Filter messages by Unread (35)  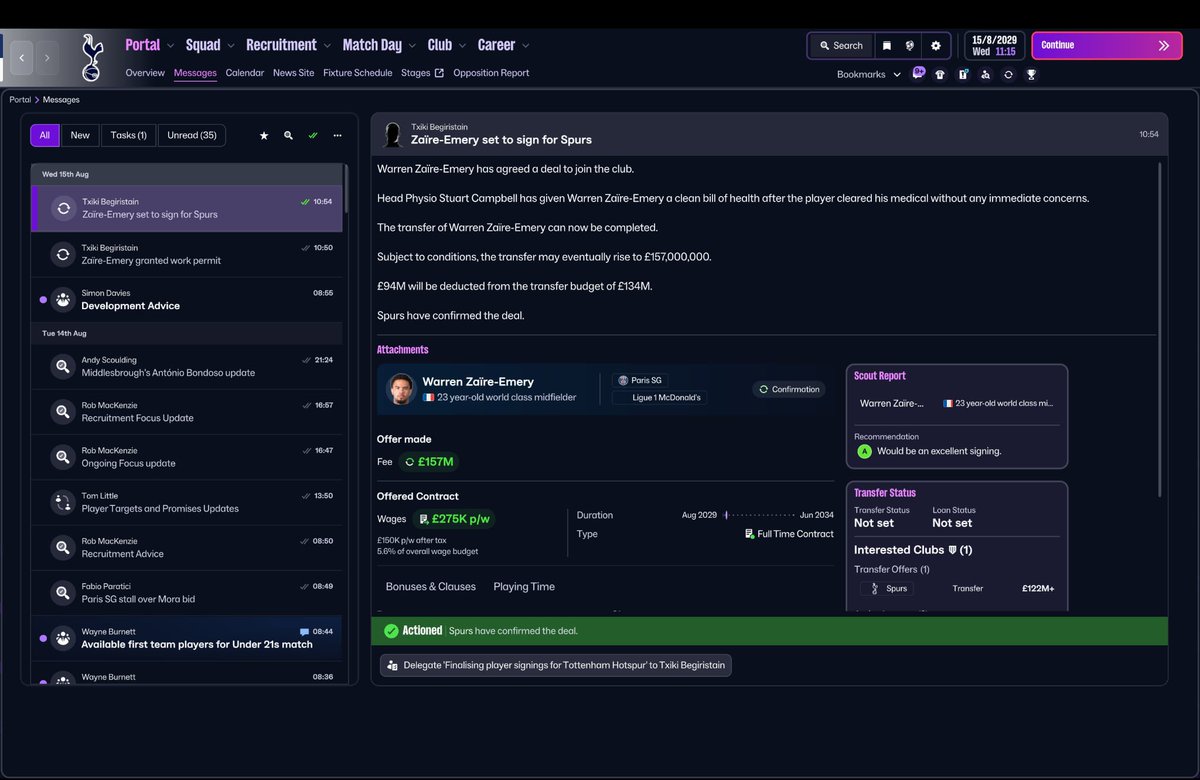point(191,135)
